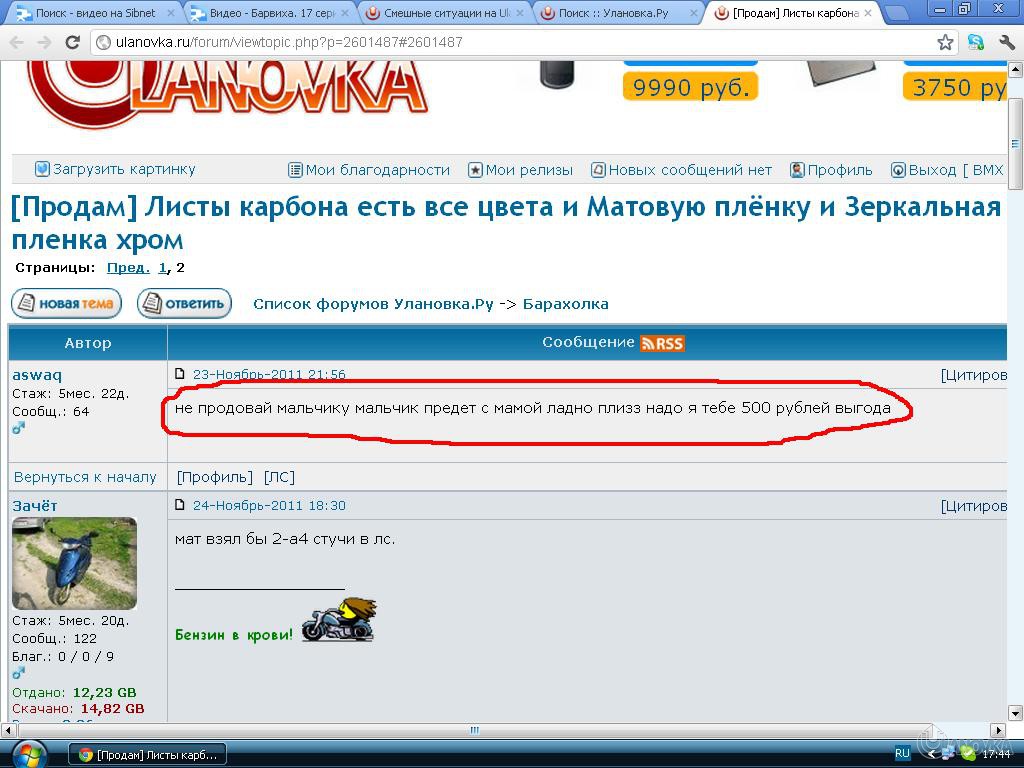Viewport: 1024px width, 768px height.
Task: Switch to Поиск :: Улановка.Ру tab
Action: tap(614, 13)
